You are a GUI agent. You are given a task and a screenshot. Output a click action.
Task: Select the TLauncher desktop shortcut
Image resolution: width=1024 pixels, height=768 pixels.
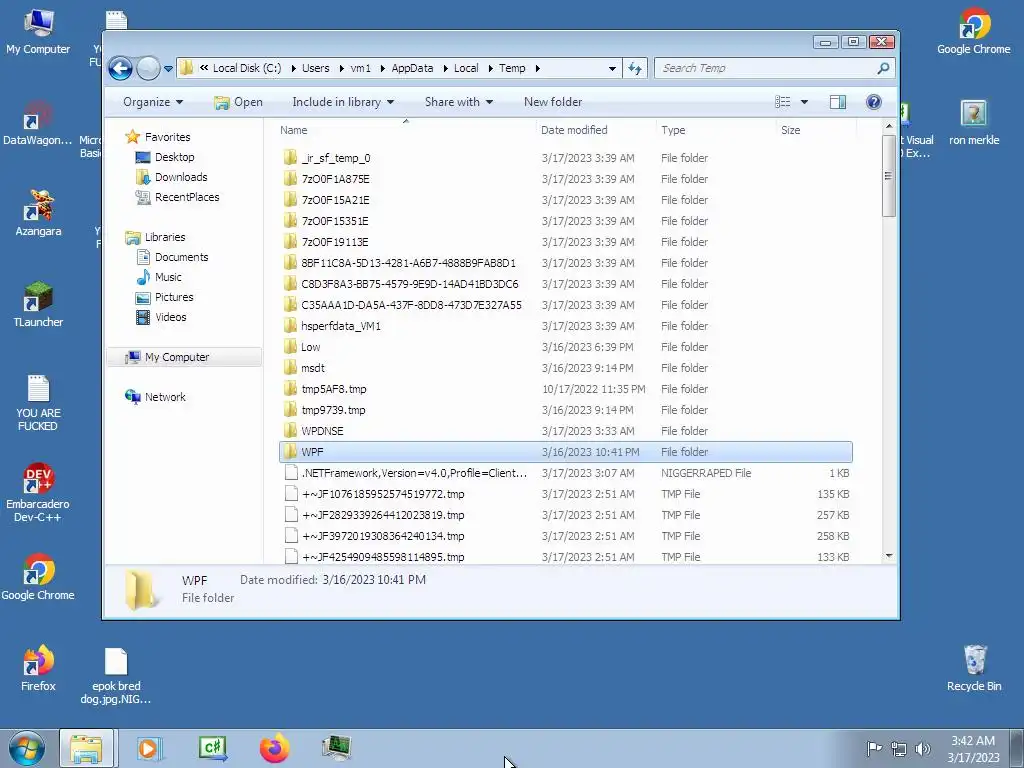coord(38,305)
